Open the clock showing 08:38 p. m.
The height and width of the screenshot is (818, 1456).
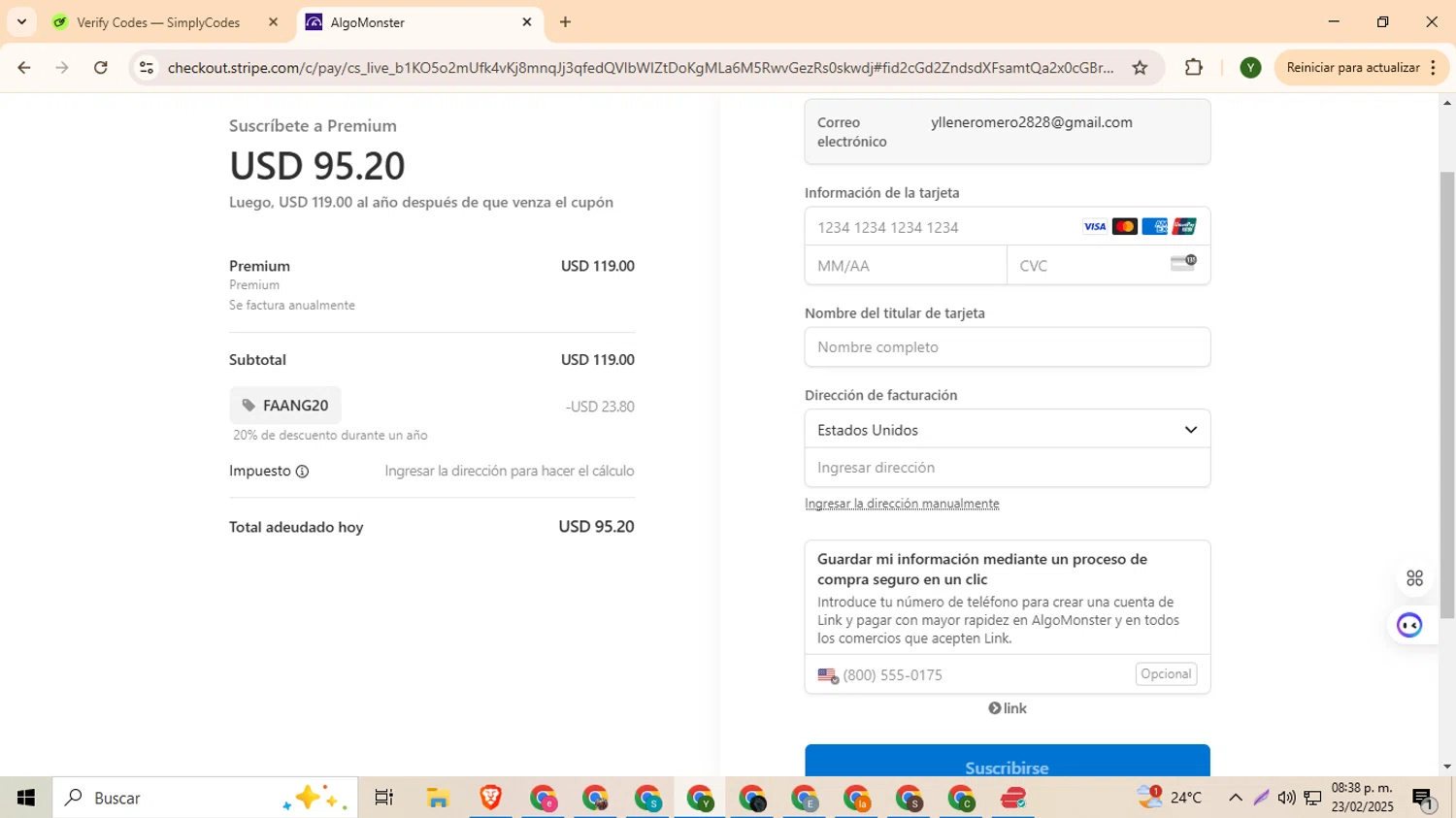click(x=1362, y=798)
